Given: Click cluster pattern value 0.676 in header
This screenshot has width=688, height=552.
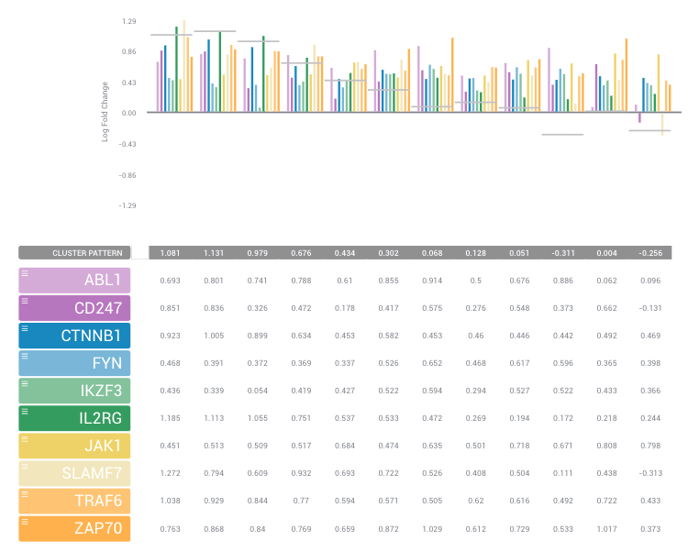Looking at the screenshot, I should [x=301, y=253].
